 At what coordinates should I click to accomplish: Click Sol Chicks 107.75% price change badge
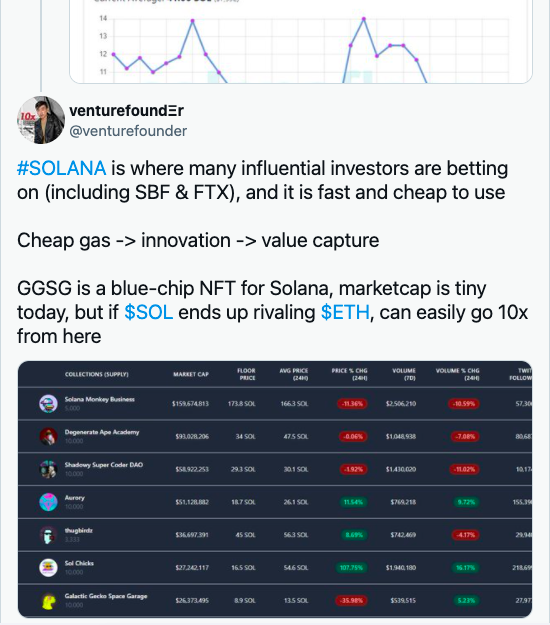tap(352, 568)
